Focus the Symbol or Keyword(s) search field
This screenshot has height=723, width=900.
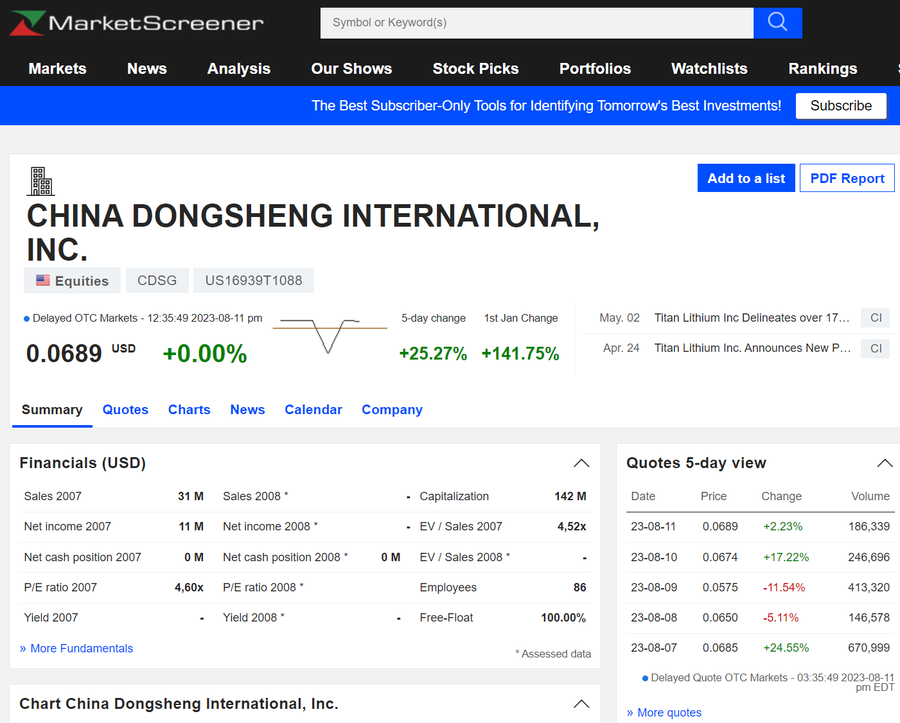point(537,23)
